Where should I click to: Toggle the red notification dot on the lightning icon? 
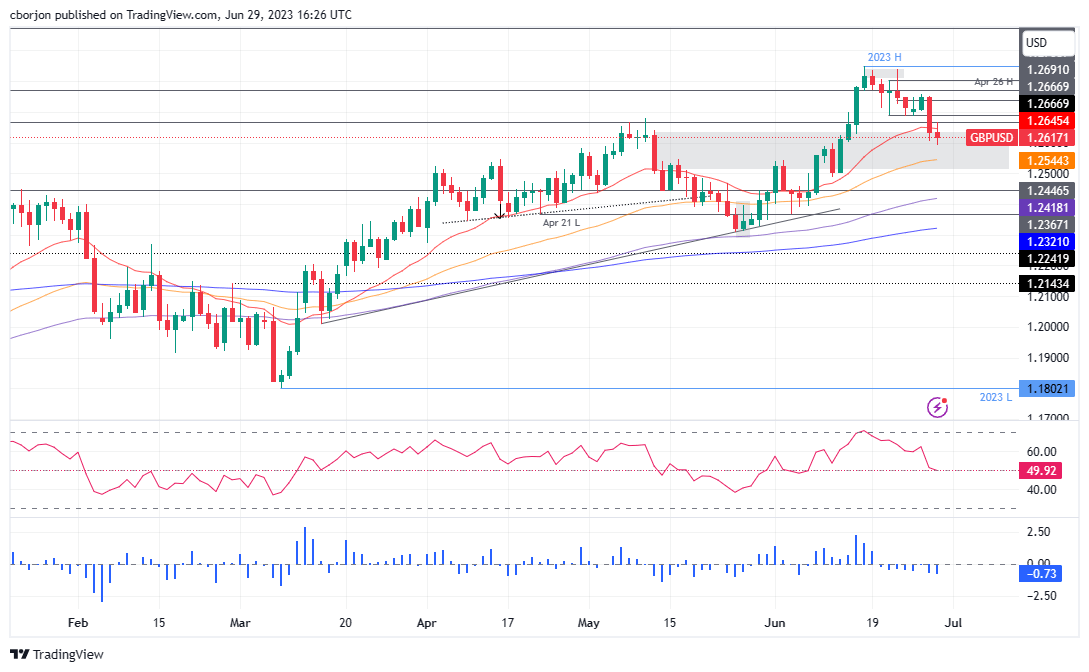click(x=945, y=398)
